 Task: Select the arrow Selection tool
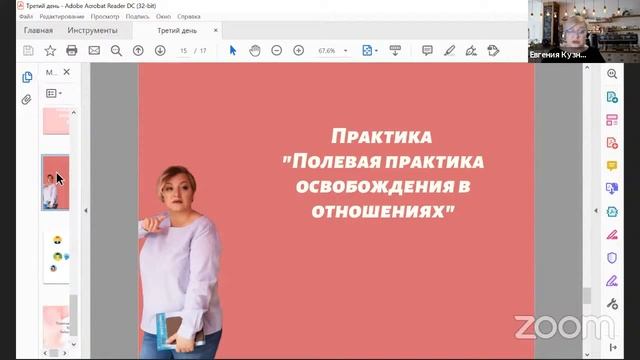coord(233,51)
